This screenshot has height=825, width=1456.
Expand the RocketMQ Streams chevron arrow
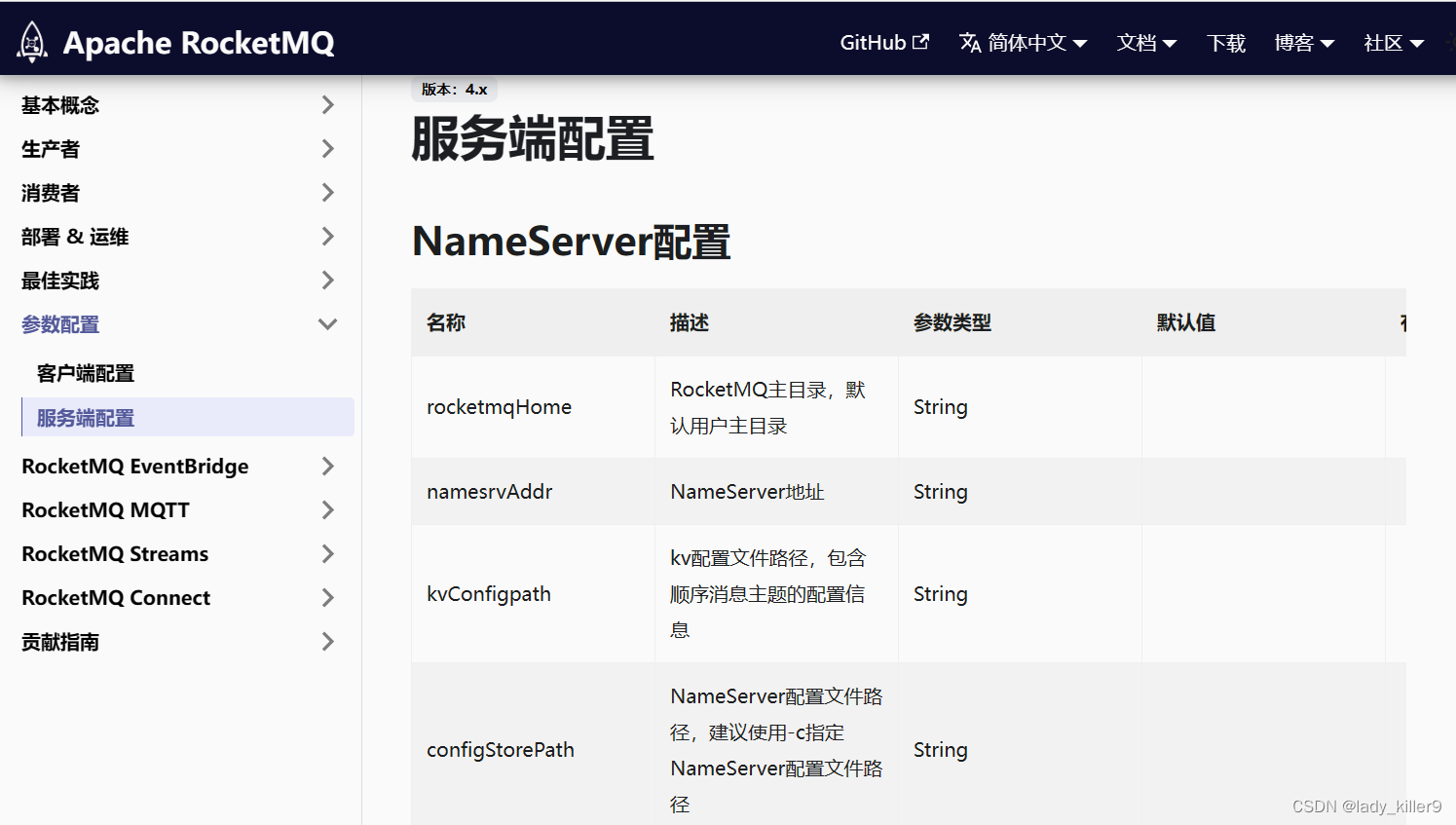[328, 554]
